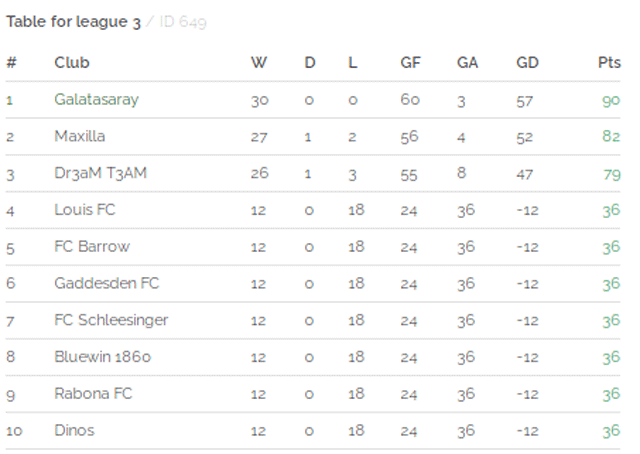Click the Club column header
Viewport: 640px width, 454px height.
pos(72,62)
